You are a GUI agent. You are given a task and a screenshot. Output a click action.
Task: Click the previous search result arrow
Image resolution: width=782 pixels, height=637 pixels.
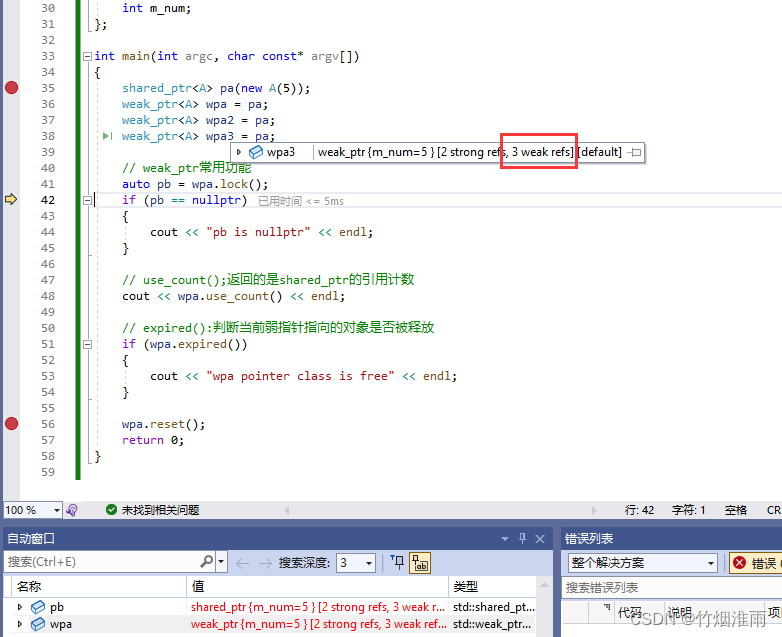[x=242, y=563]
